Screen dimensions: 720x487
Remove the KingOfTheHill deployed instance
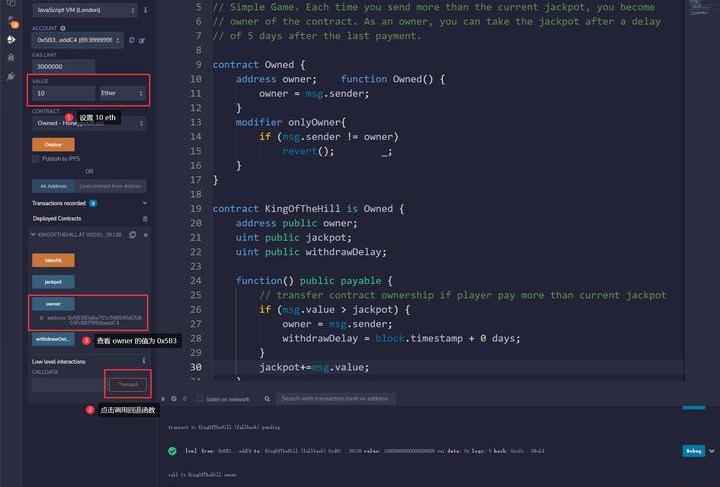[x=145, y=235]
